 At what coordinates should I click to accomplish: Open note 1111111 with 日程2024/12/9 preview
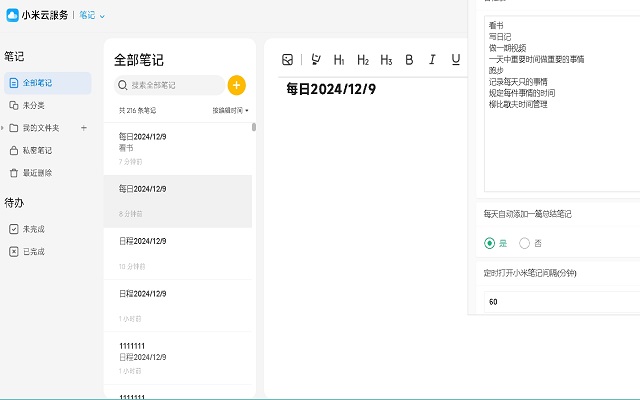click(178, 358)
